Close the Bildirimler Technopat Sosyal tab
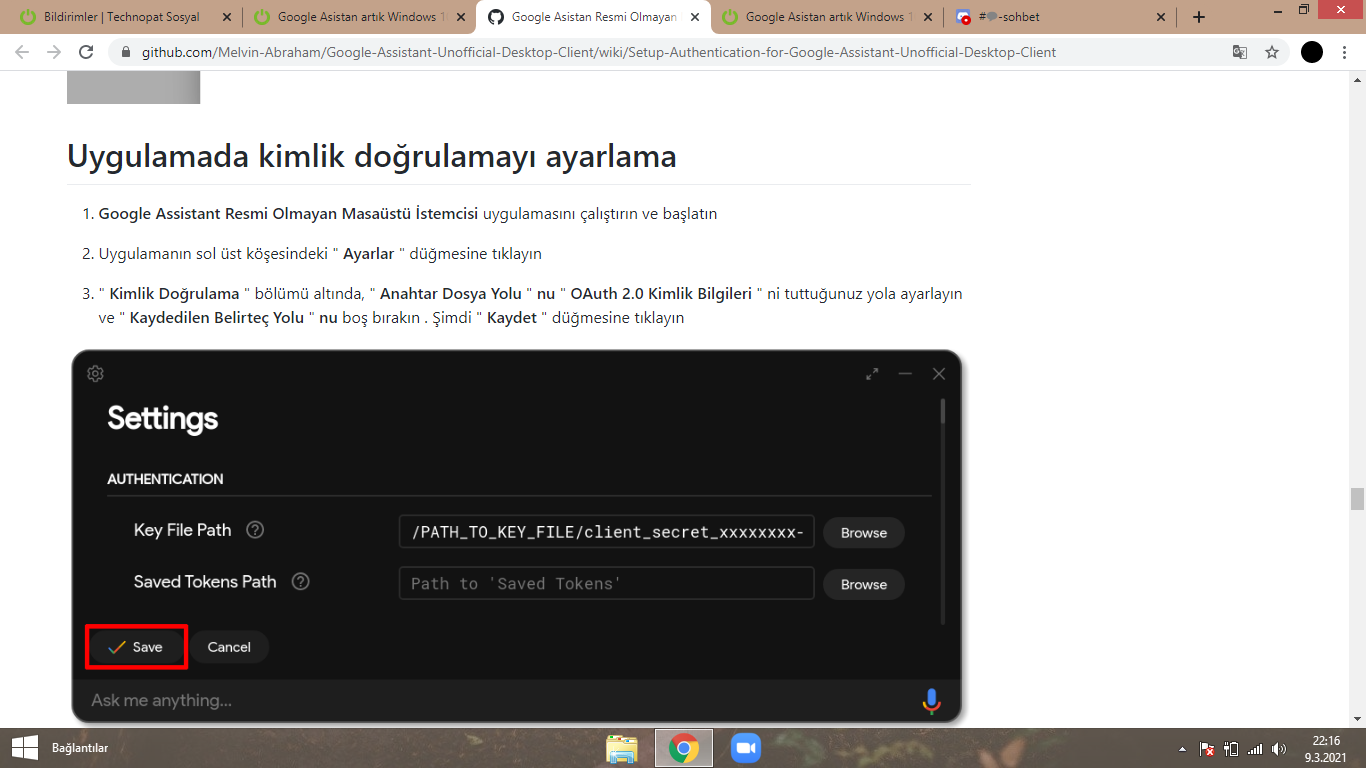This screenshot has width=1366, height=768. coord(226,17)
